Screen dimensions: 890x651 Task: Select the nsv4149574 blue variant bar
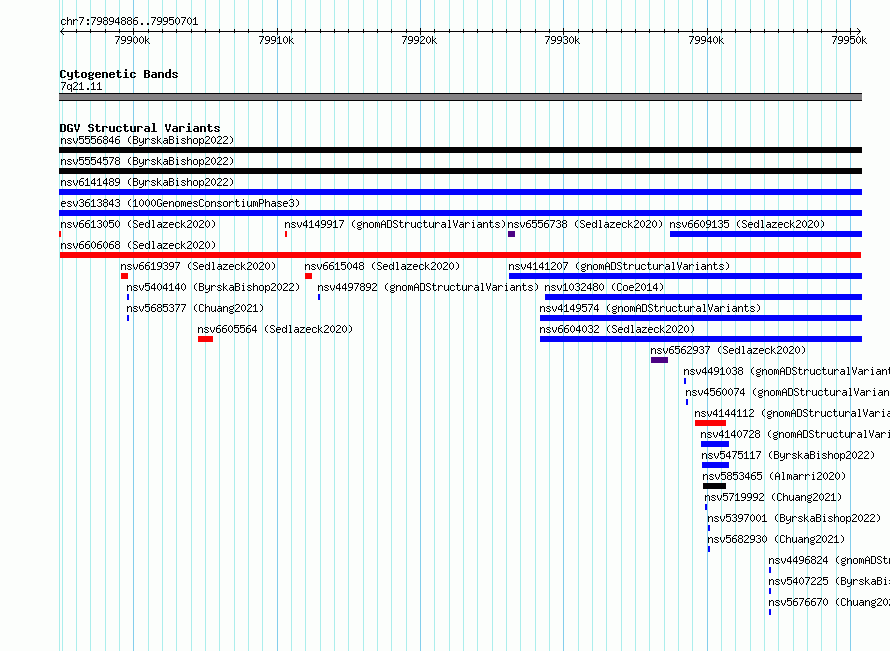701,318
